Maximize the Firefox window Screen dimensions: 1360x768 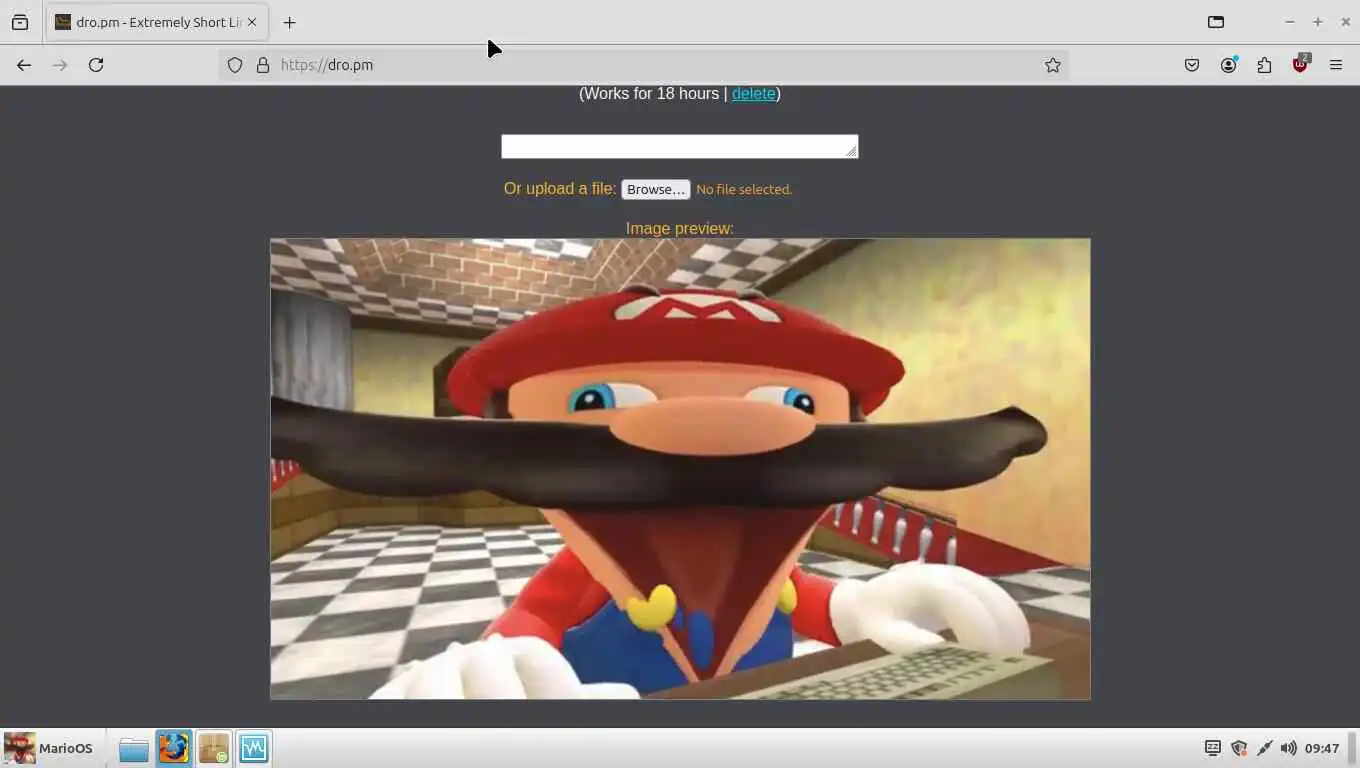point(1318,22)
